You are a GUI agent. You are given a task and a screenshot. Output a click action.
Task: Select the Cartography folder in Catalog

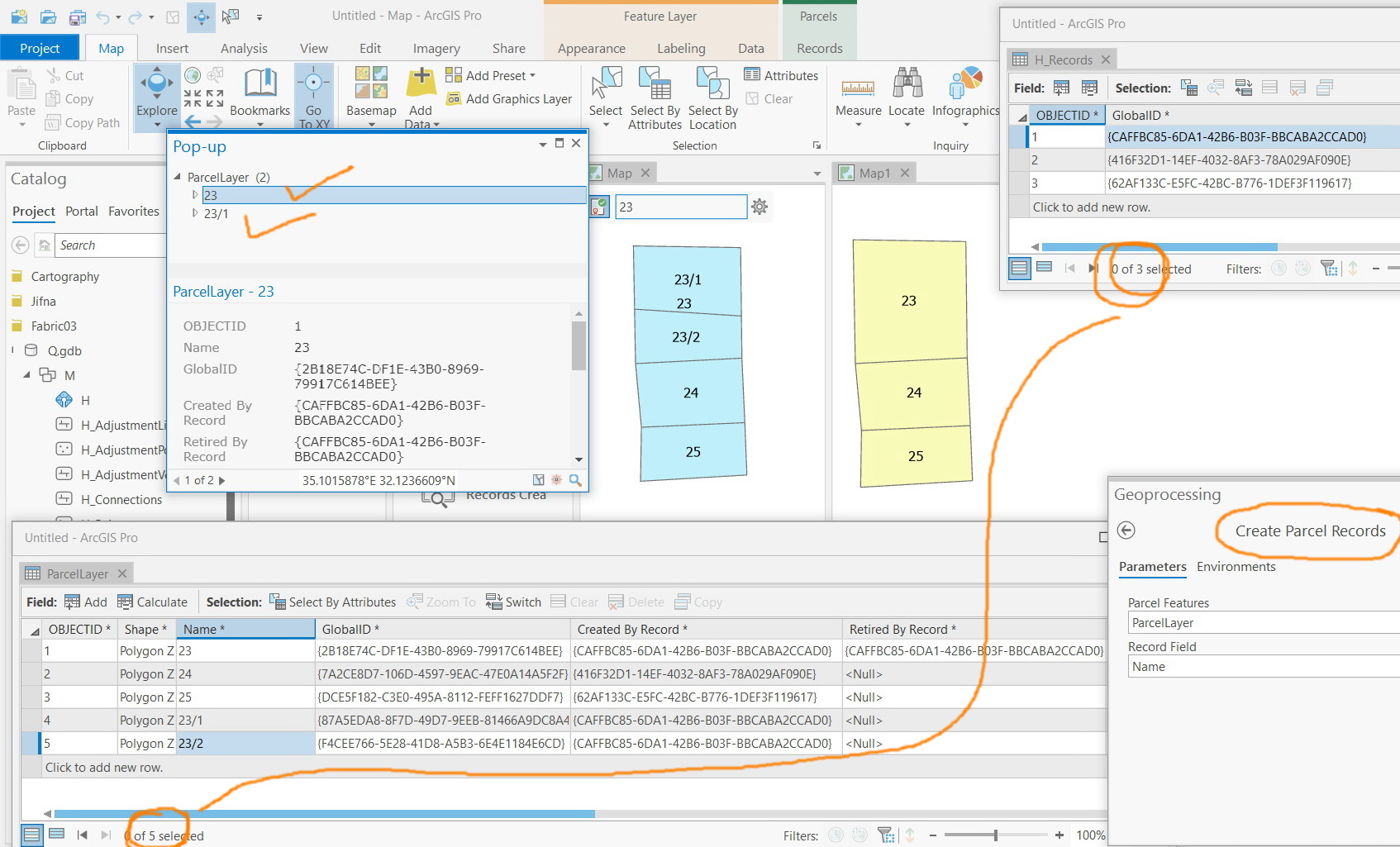pos(65,277)
